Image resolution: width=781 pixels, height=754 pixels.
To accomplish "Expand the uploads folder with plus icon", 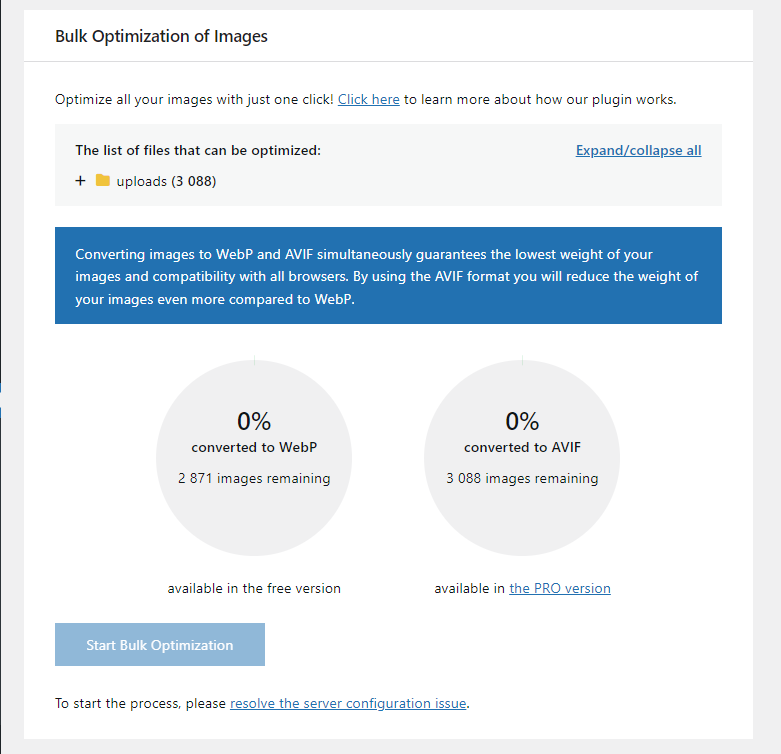I will 80,181.
